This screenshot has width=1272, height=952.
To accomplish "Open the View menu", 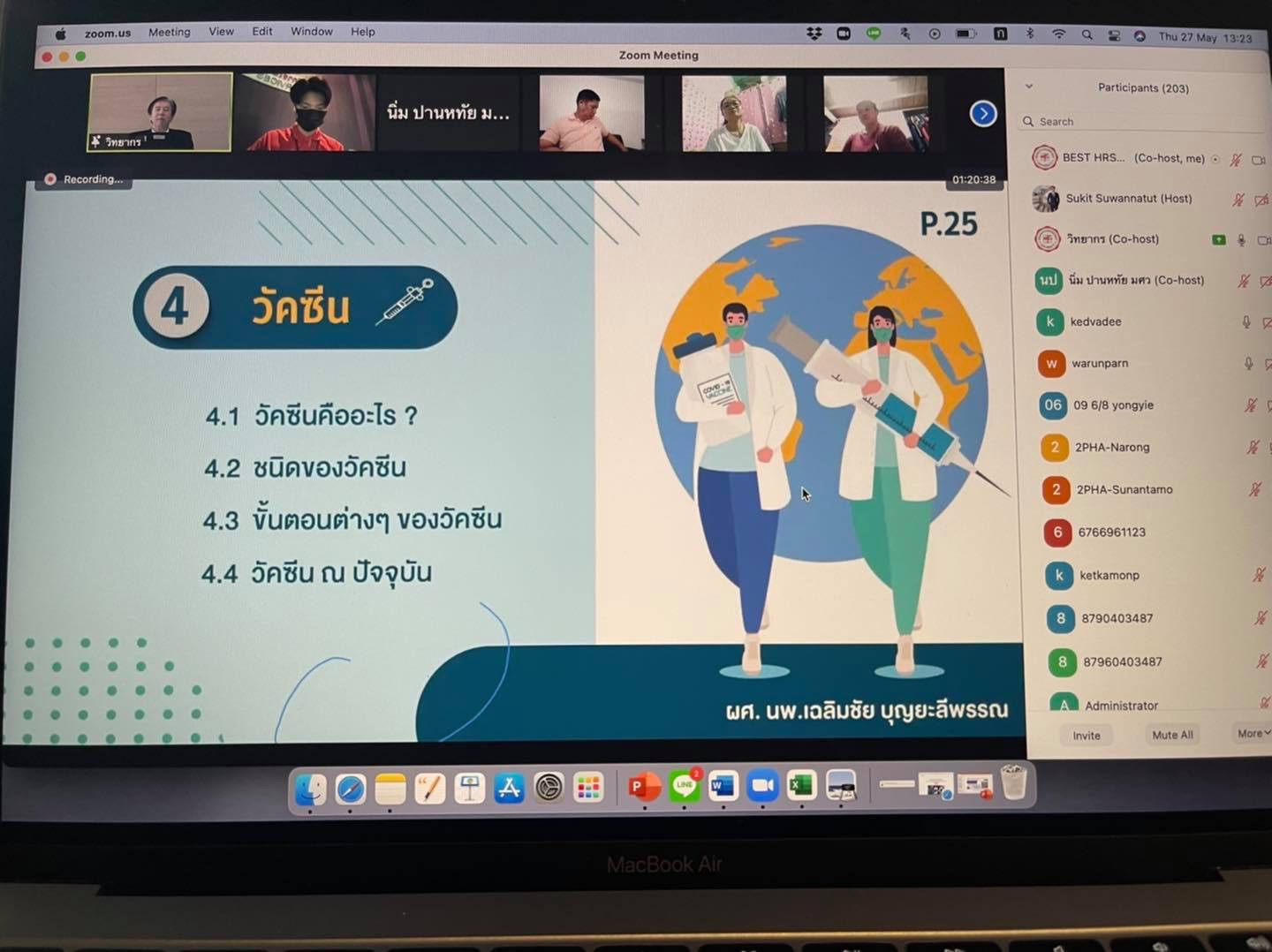I will click(221, 32).
